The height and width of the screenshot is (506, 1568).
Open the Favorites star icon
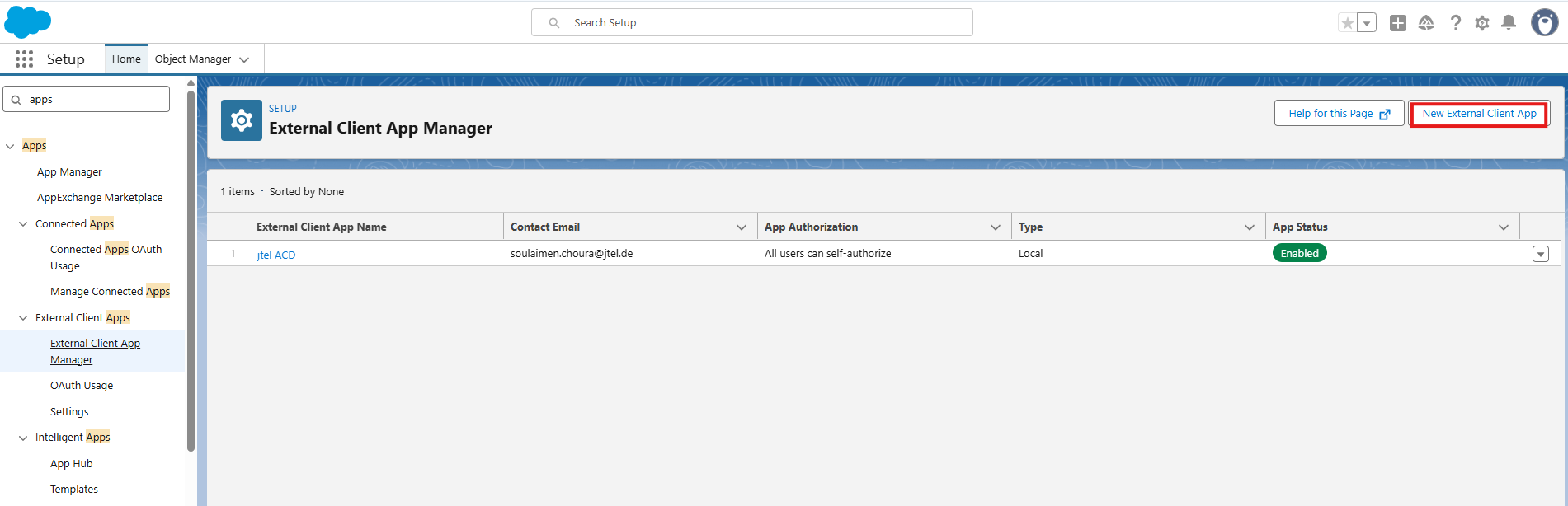pyautogui.click(x=1347, y=23)
